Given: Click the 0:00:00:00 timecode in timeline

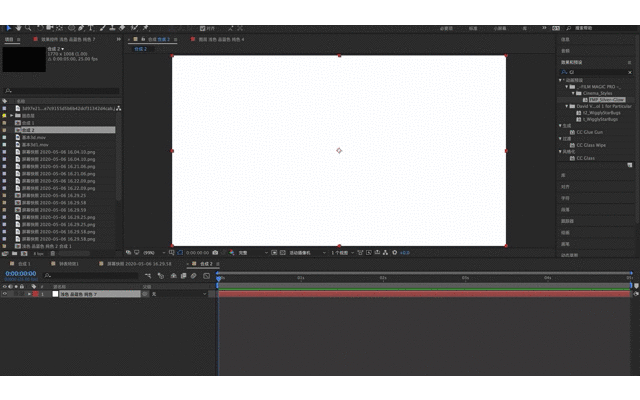Looking at the screenshot, I should click(x=21, y=273).
